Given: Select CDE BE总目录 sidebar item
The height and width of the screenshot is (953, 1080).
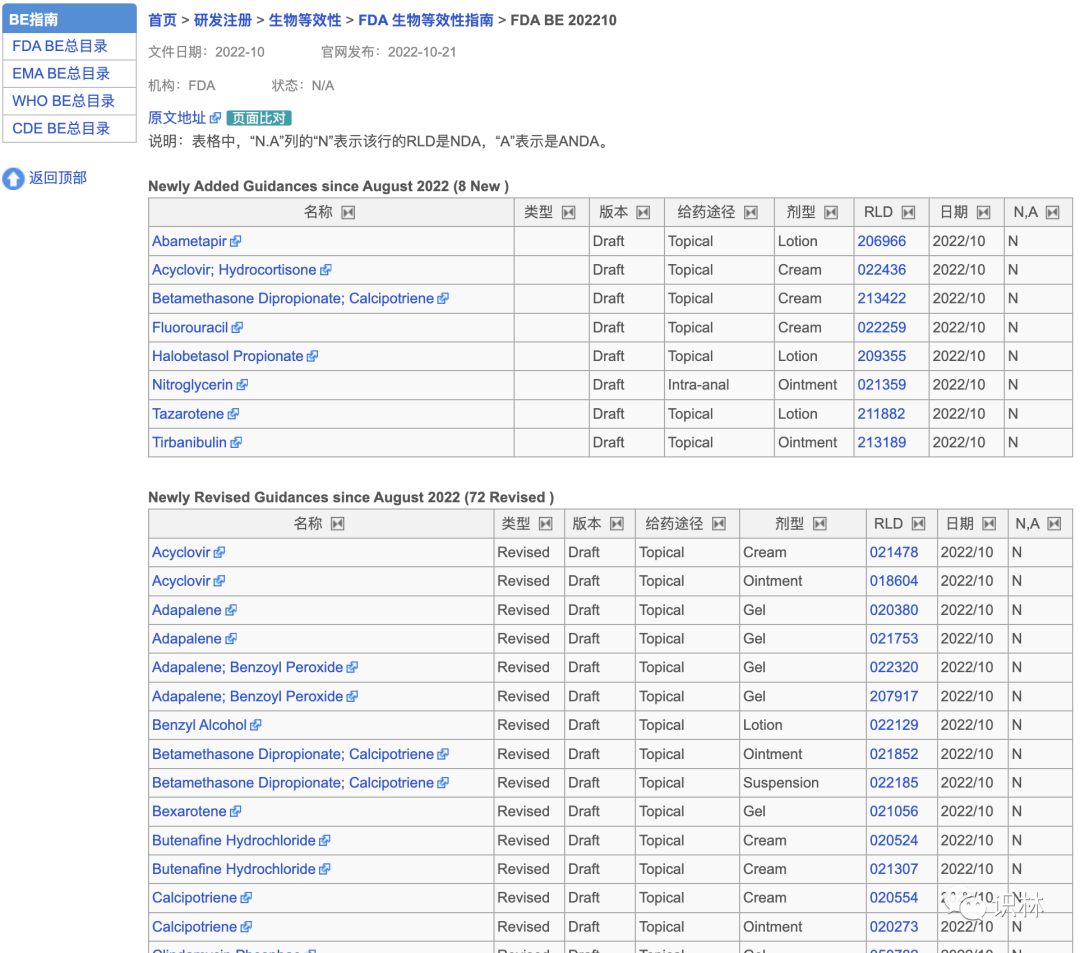Looking at the screenshot, I should click(61, 129).
